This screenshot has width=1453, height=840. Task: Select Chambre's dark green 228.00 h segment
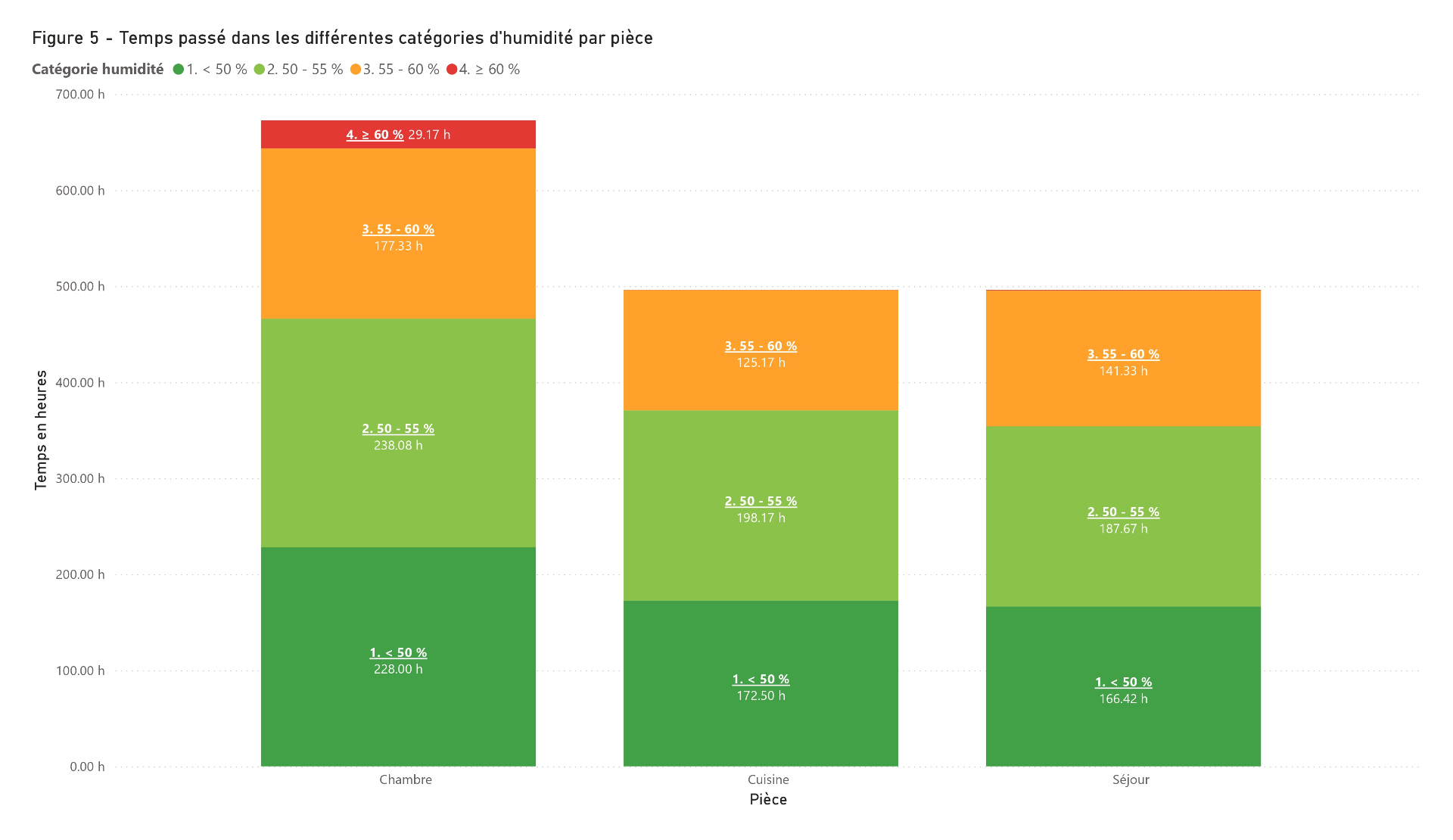coord(398,657)
